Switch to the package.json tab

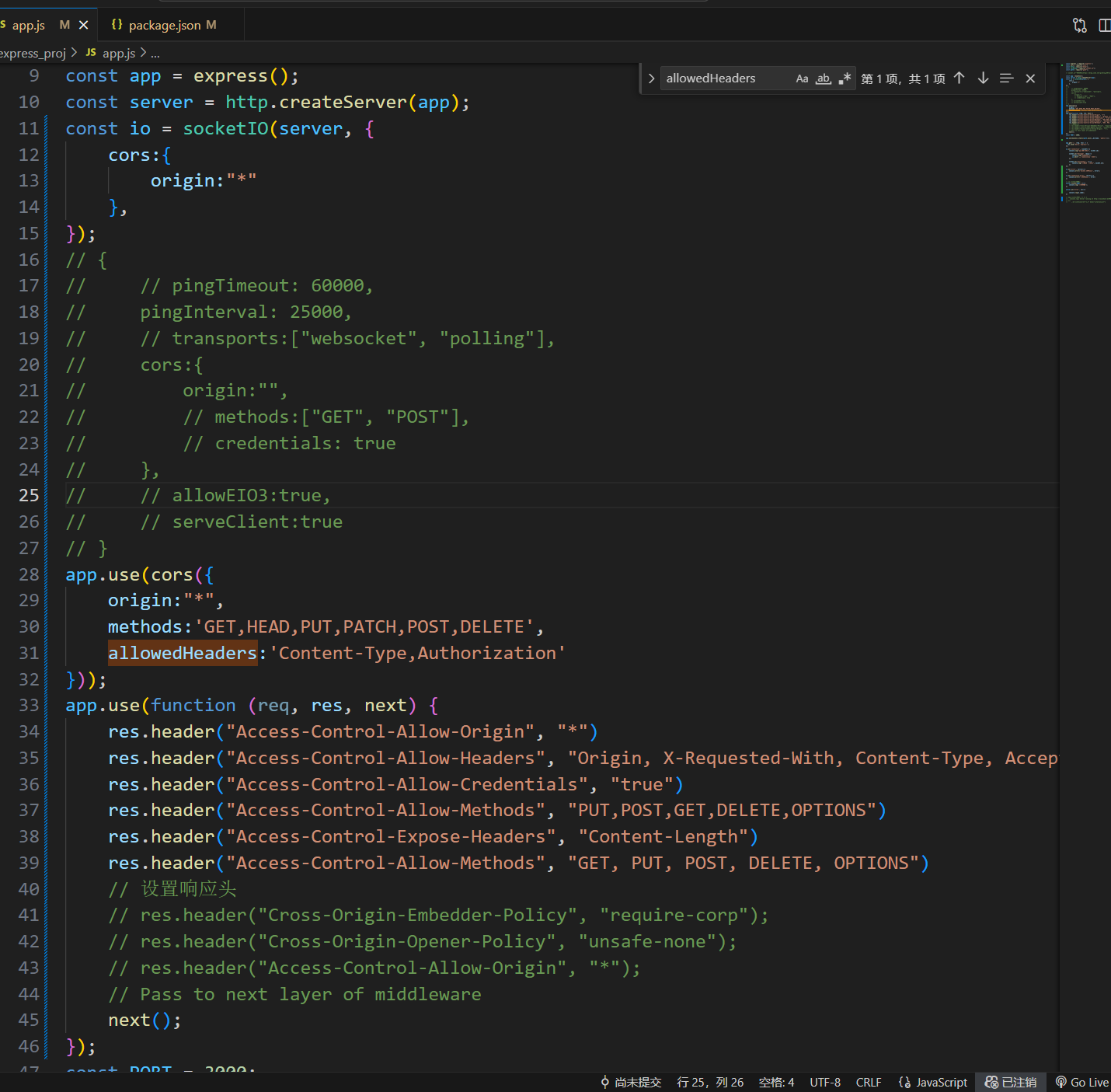tap(164, 26)
